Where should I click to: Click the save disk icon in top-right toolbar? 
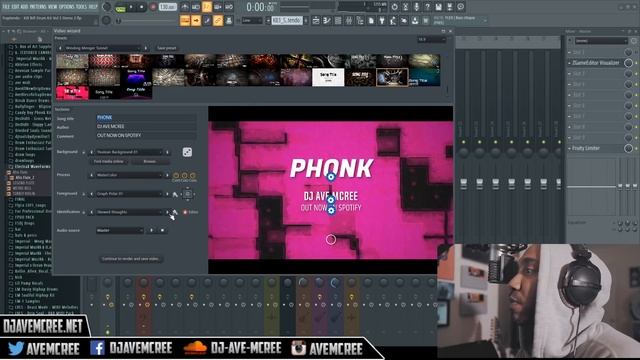pos(438,7)
